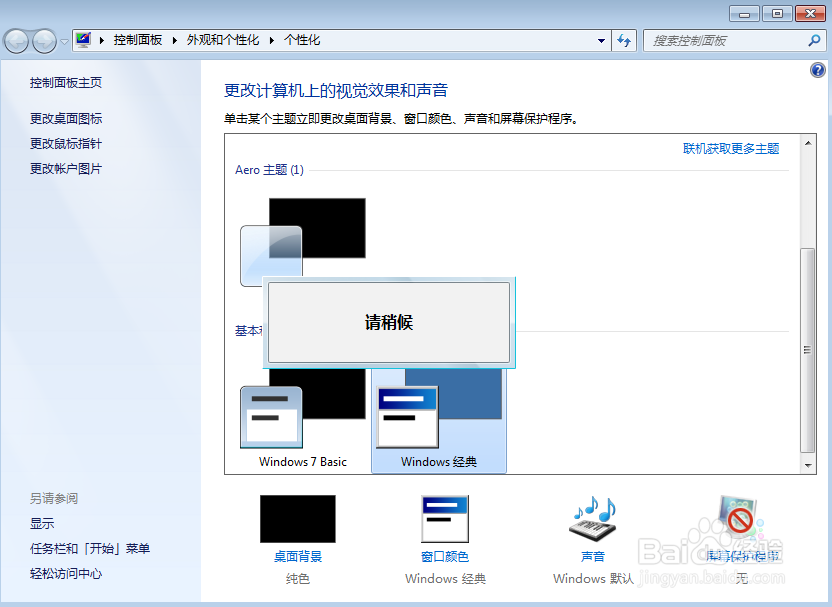Select 个性化 breadcrumb in address bar
The image size is (832, 607).
(302, 40)
